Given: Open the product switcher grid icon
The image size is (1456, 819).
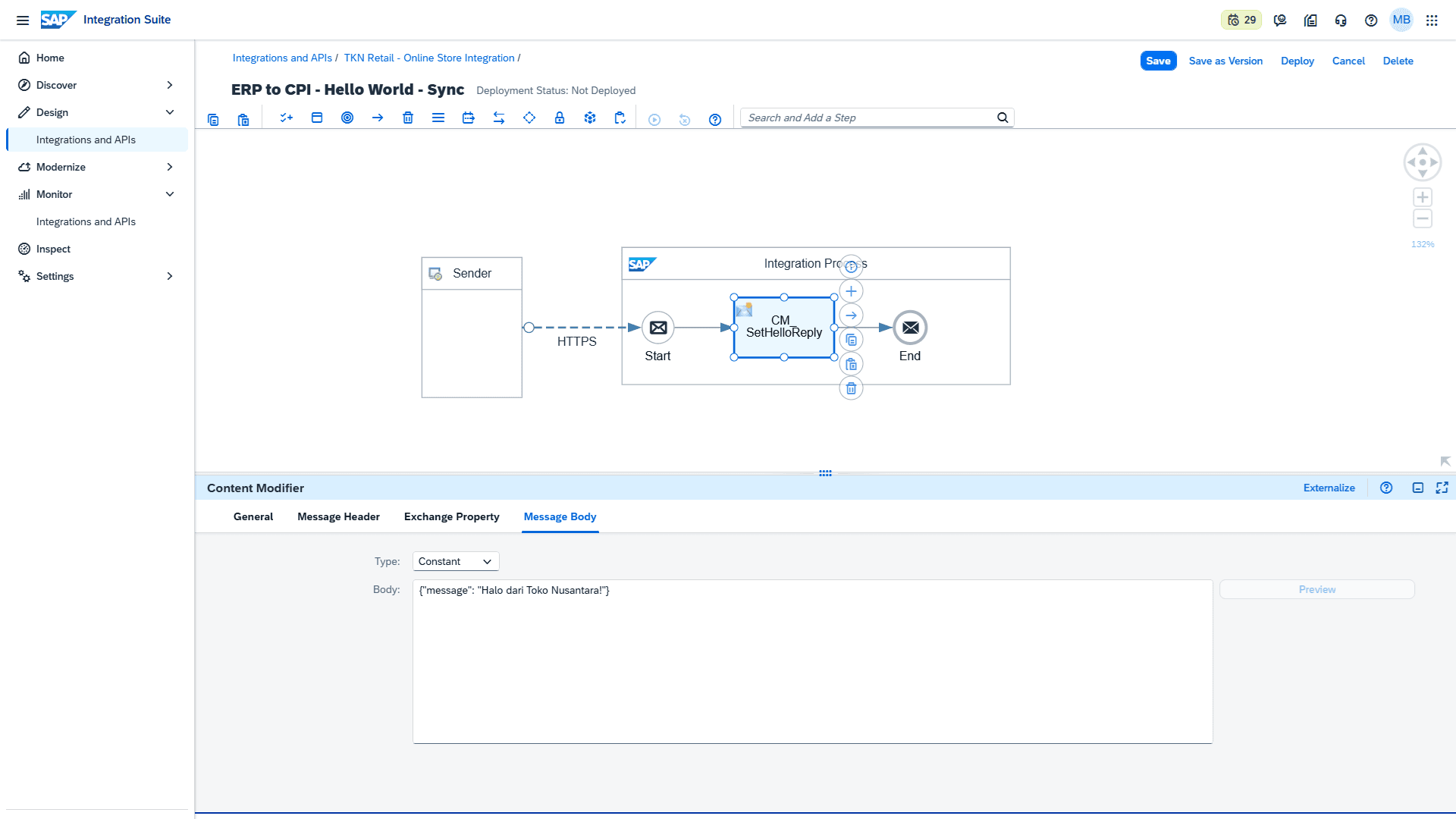Looking at the screenshot, I should click(1432, 20).
